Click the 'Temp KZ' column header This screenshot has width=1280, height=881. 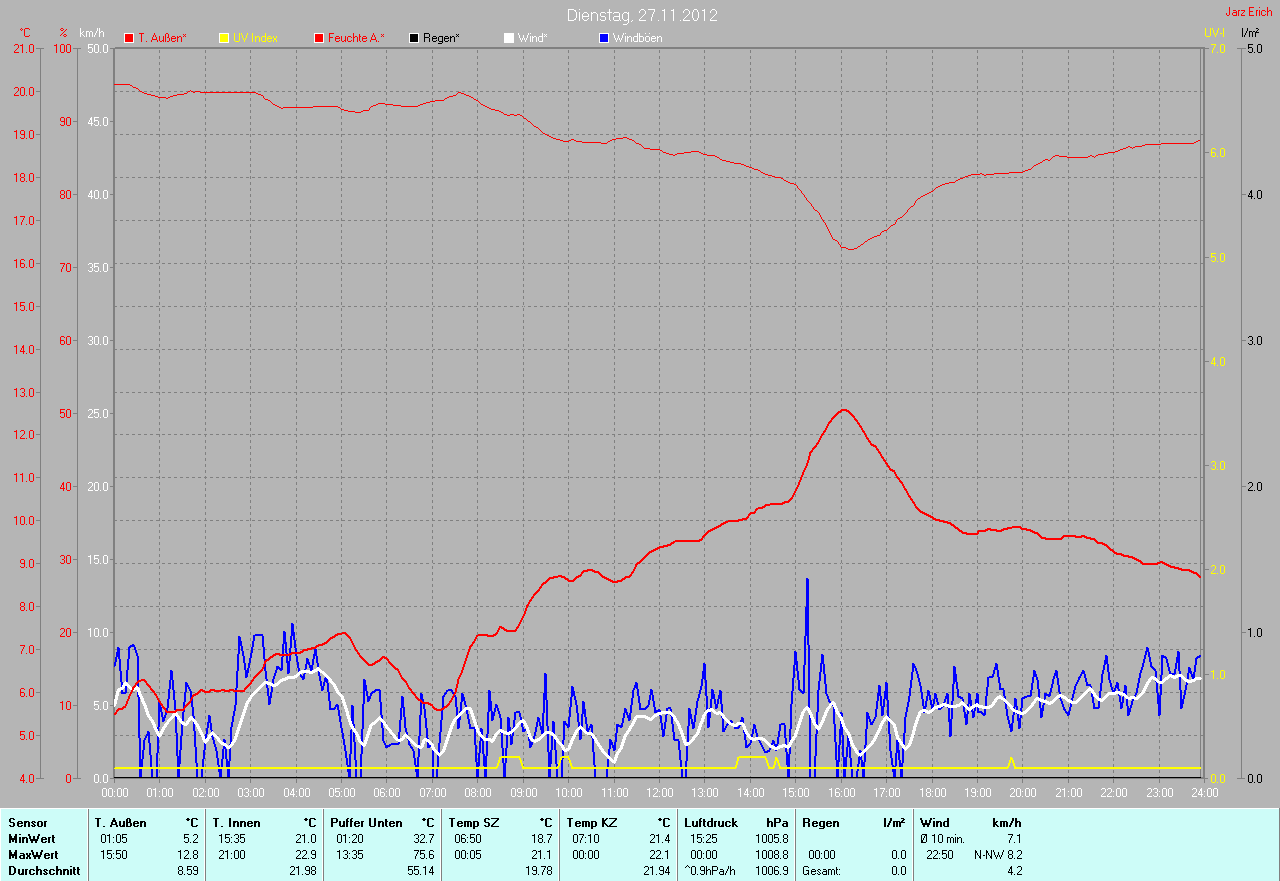click(x=592, y=822)
